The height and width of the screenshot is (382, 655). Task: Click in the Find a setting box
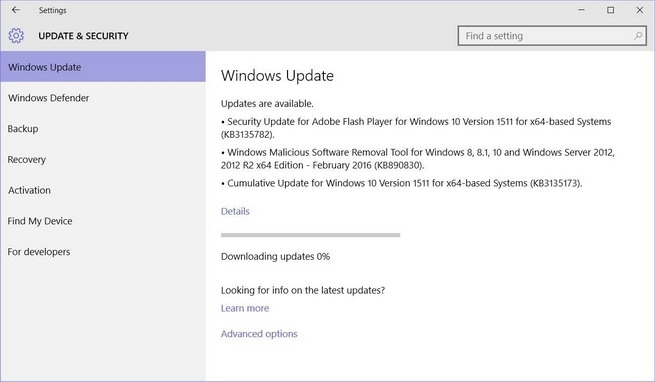(x=552, y=36)
